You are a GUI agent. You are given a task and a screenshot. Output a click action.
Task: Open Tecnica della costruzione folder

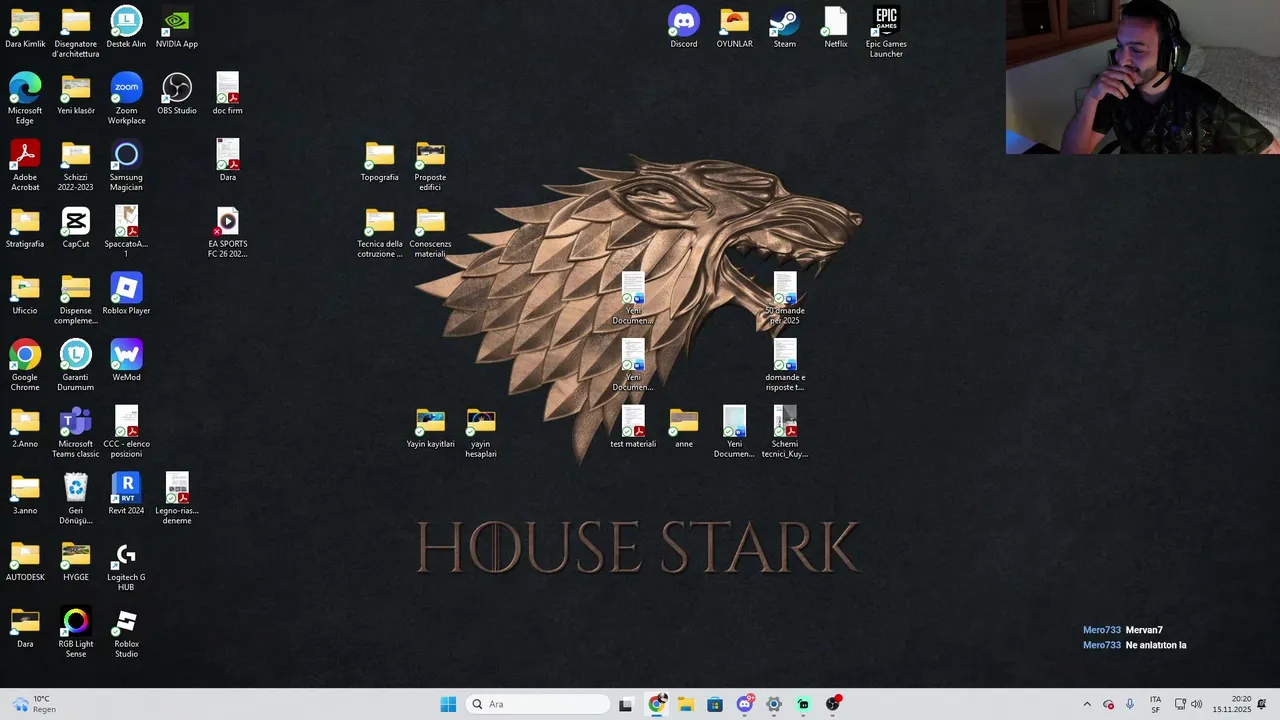click(x=380, y=233)
